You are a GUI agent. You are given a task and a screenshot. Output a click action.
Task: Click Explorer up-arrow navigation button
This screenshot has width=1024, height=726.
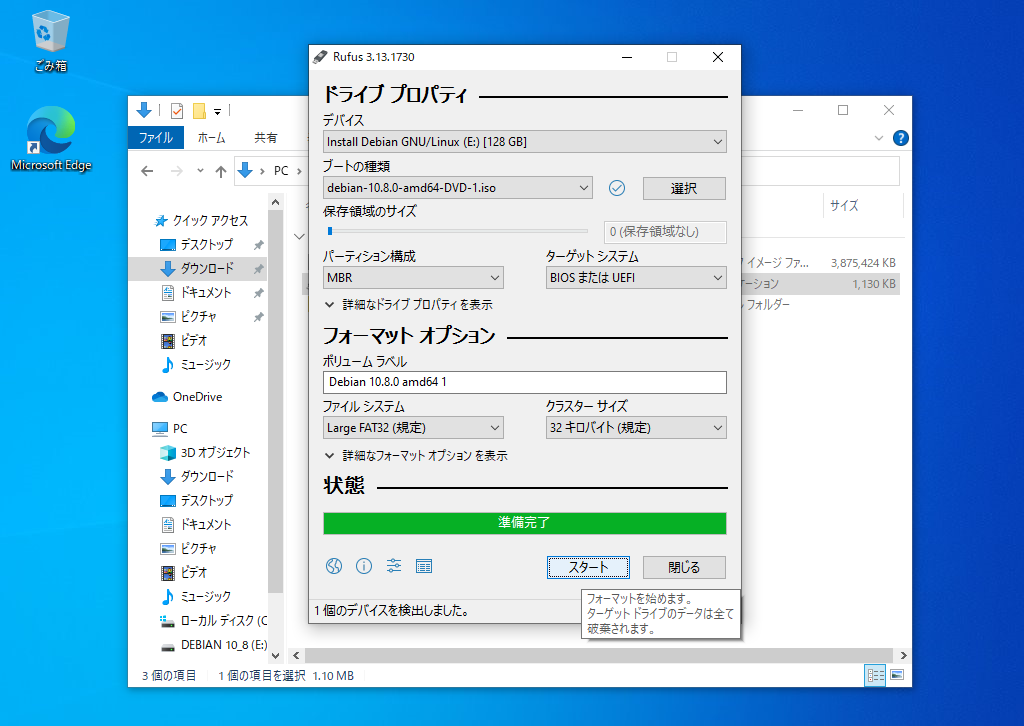point(221,171)
